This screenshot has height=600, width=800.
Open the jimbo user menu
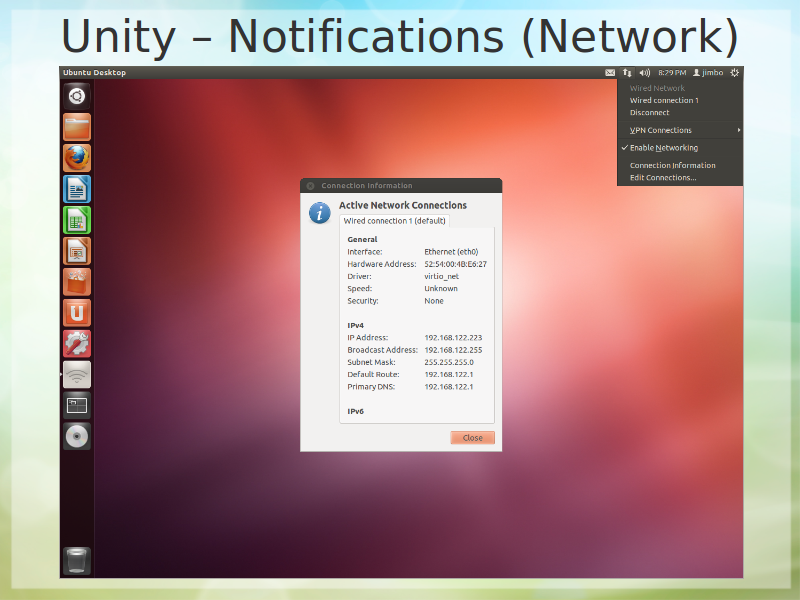(708, 73)
